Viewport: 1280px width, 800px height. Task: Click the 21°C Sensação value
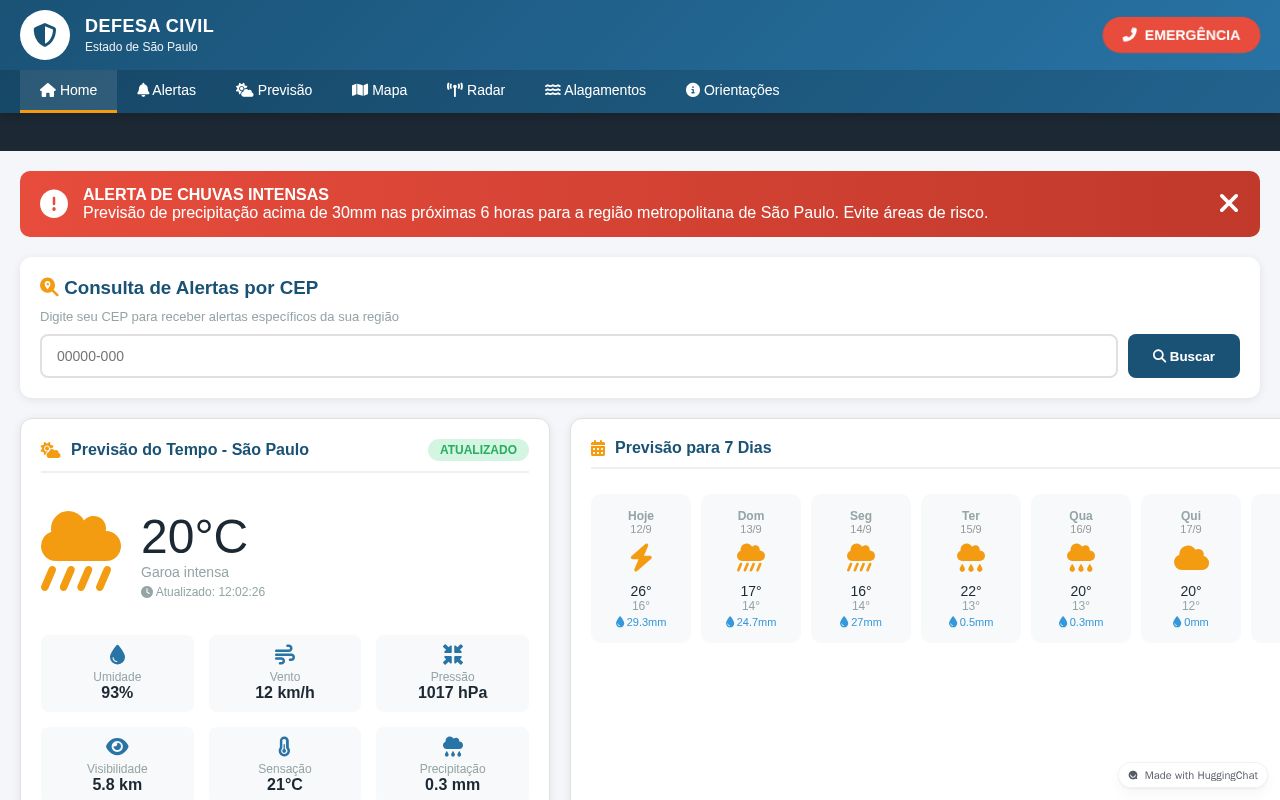point(285,785)
